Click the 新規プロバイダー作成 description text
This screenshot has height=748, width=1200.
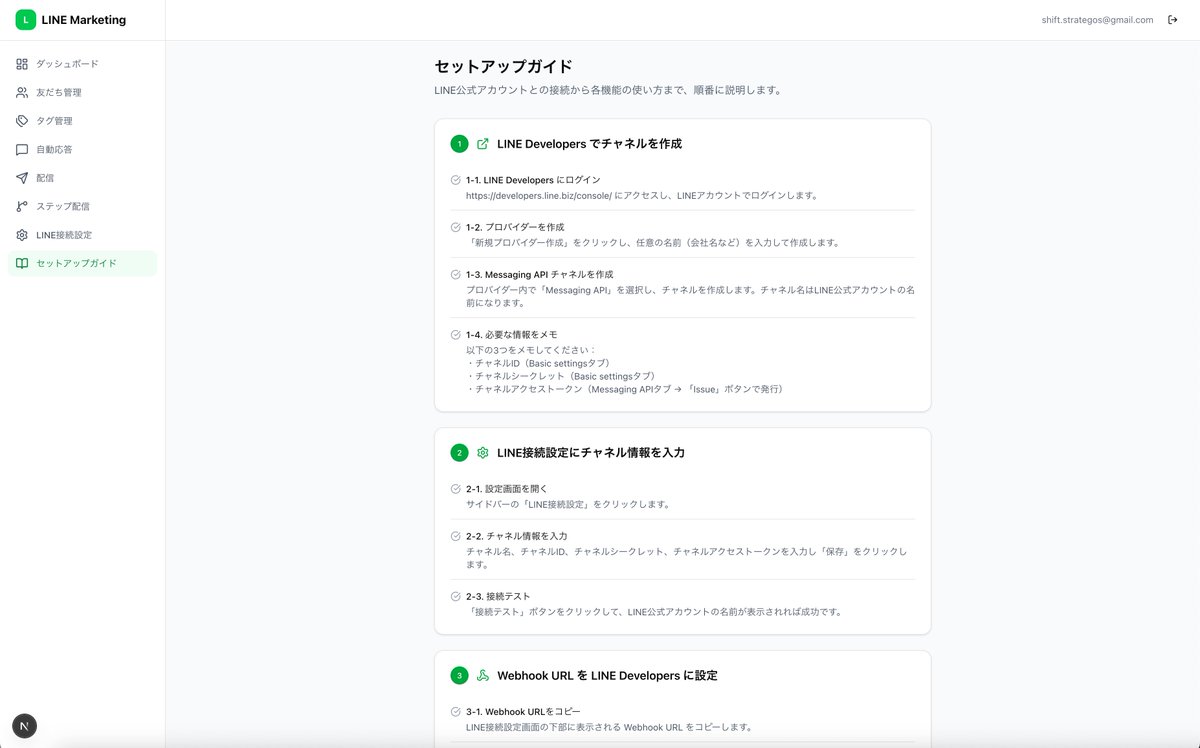point(653,243)
